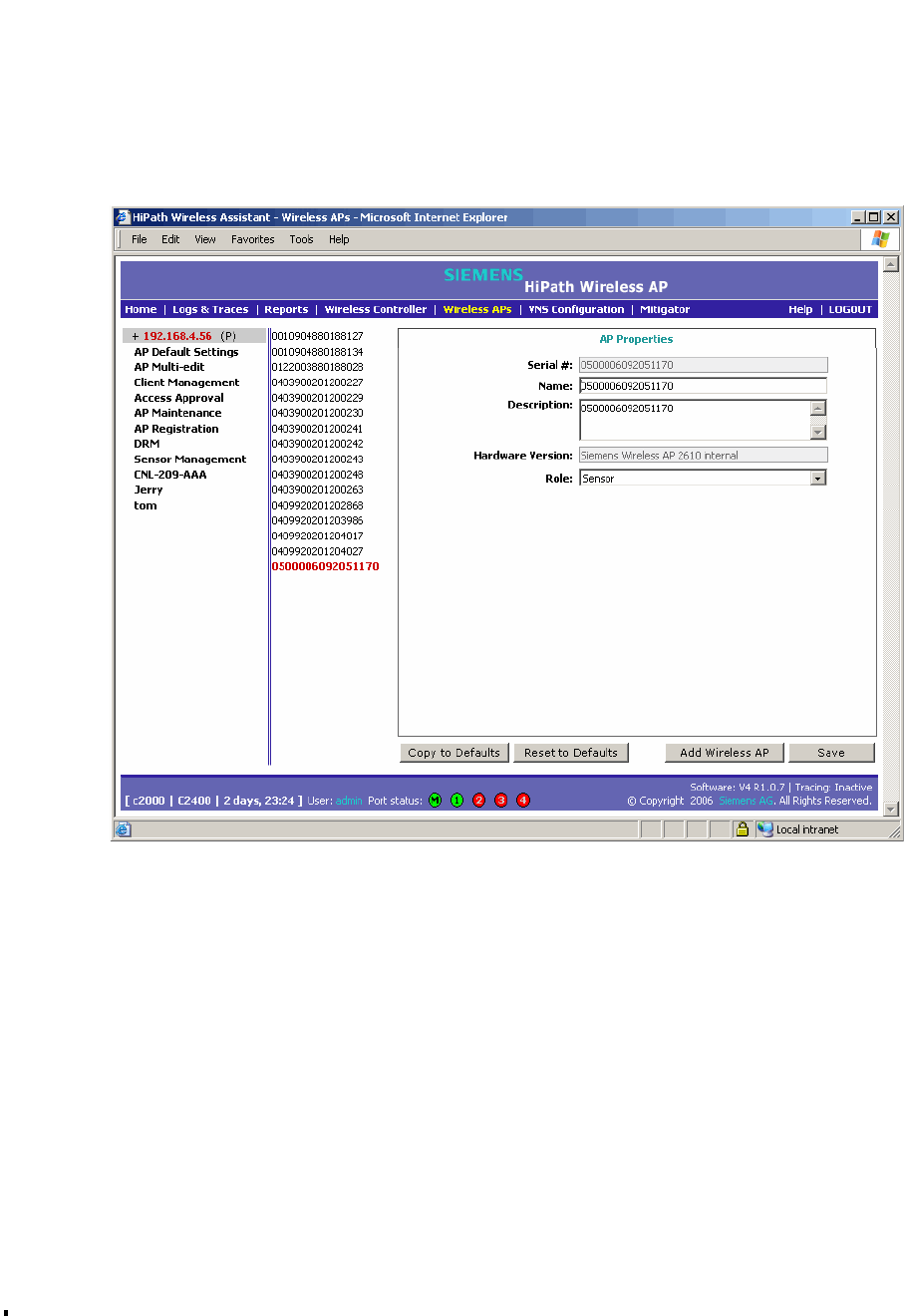Go to Home navigation tab
This screenshot has width=904, height=1316.
click(141, 309)
